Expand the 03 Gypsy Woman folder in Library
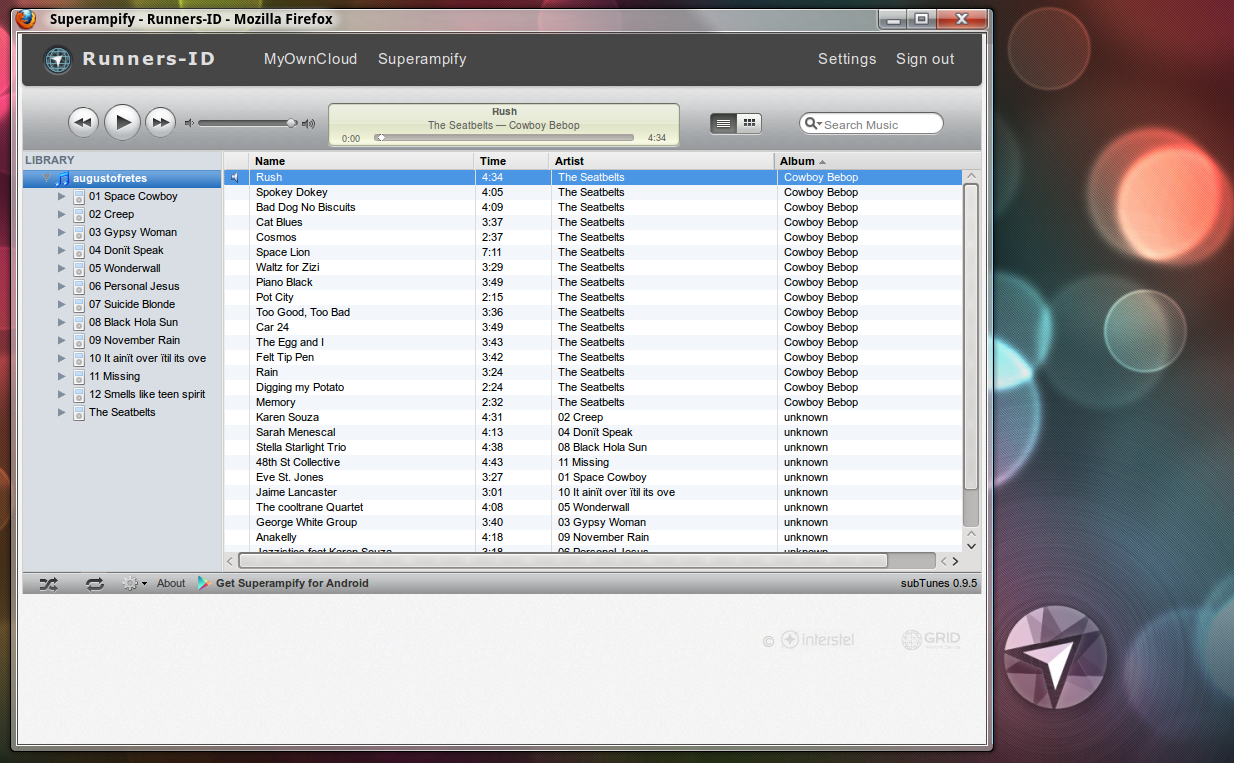Screen dimensions: 1234x763 point(61,233)
